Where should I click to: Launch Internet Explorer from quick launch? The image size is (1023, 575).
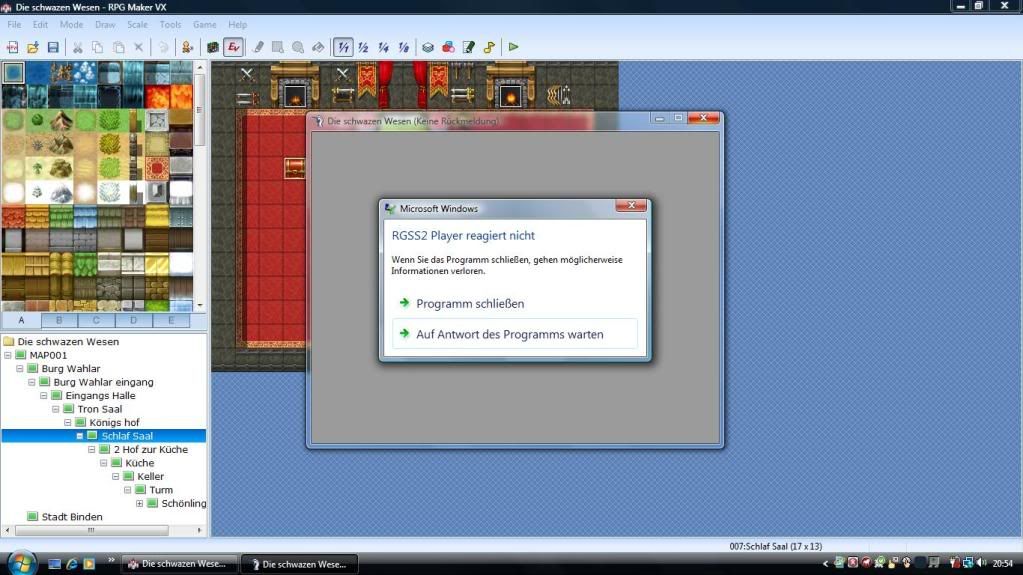coord(72,563)
